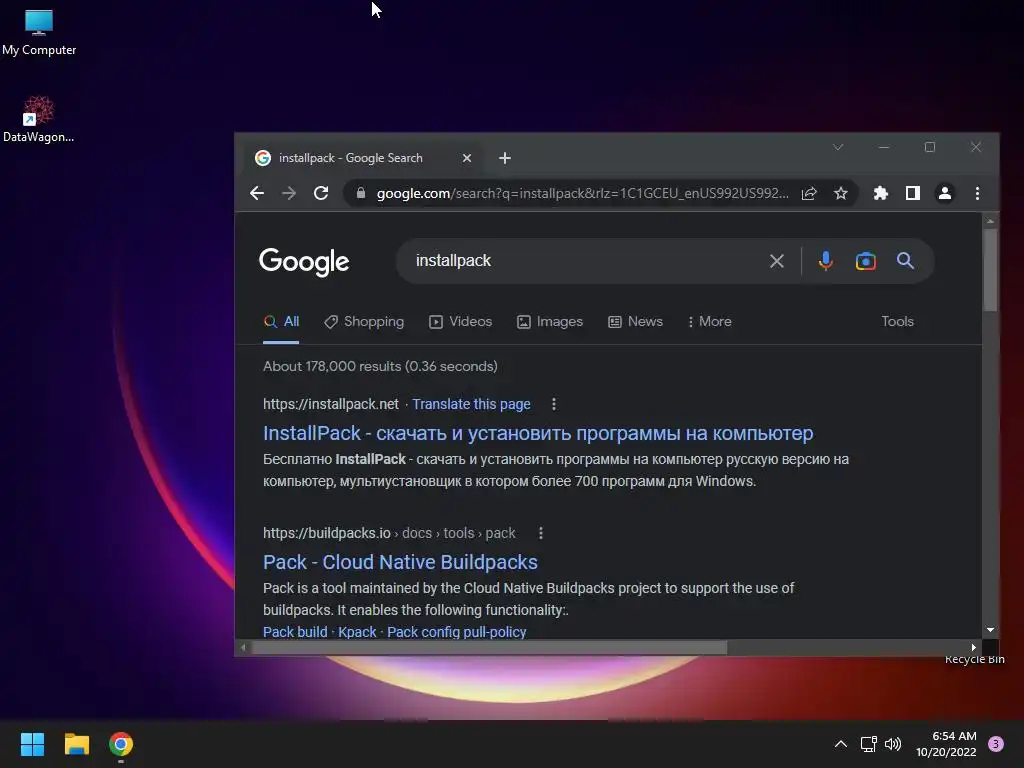Open search Tools options
The image size is (1024, 768).
[897, 321]
